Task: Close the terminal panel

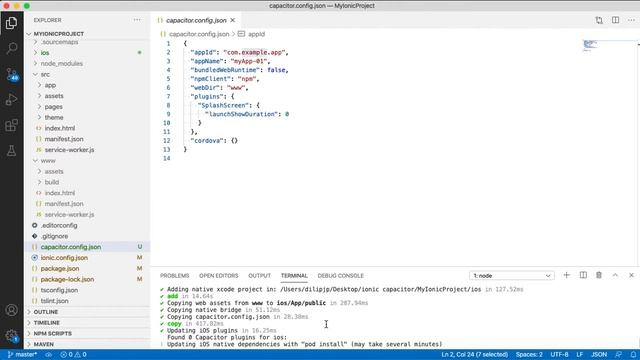Action: click(631, 276)
